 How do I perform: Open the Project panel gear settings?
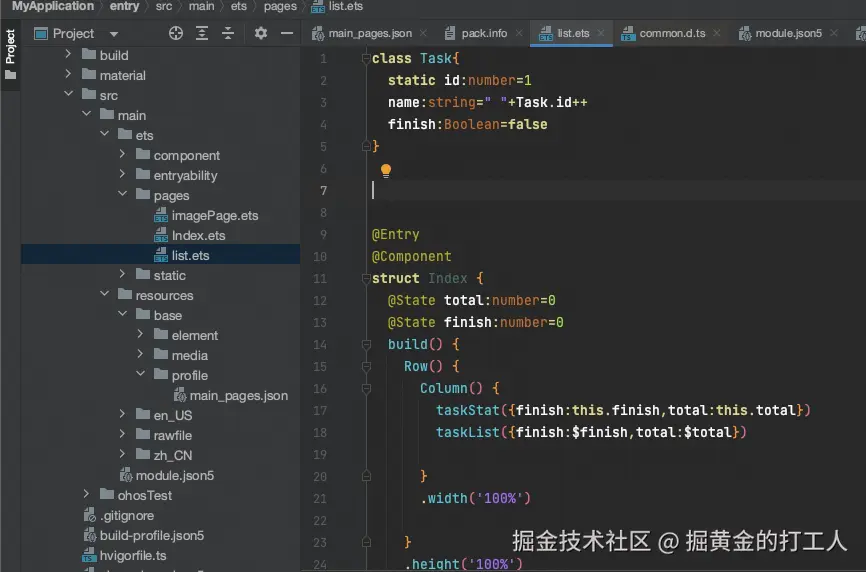261,33
